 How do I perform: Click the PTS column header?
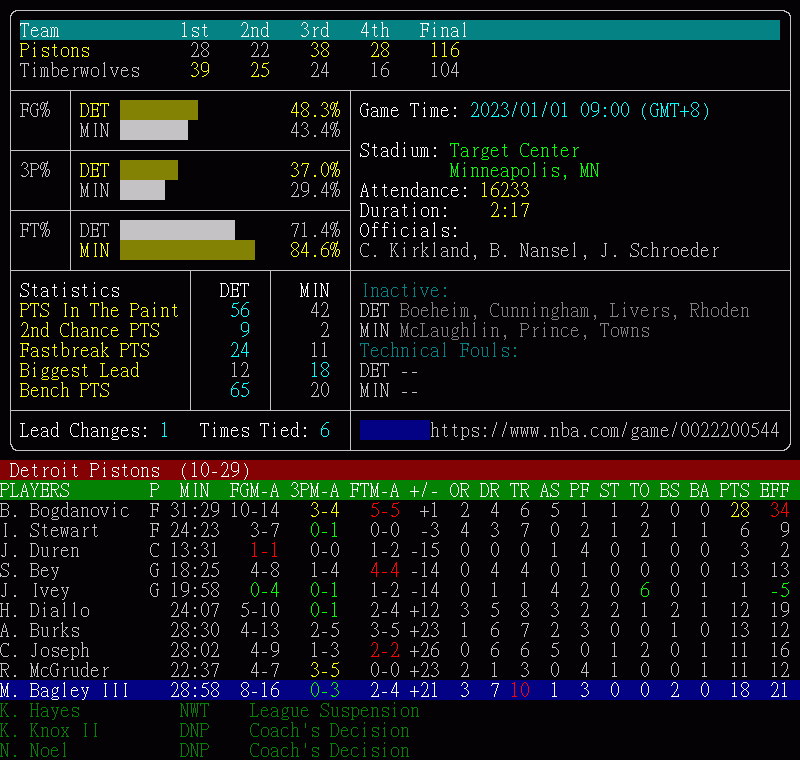pos(734,491)
